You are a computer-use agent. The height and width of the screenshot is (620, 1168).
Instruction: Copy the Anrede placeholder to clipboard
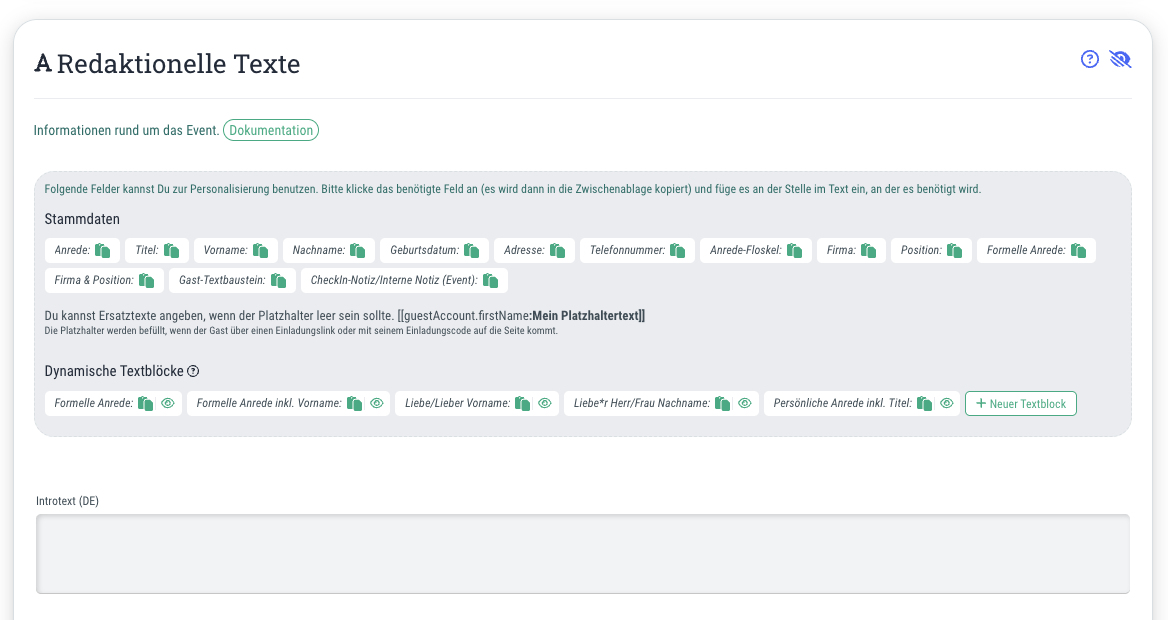[103, 250]
